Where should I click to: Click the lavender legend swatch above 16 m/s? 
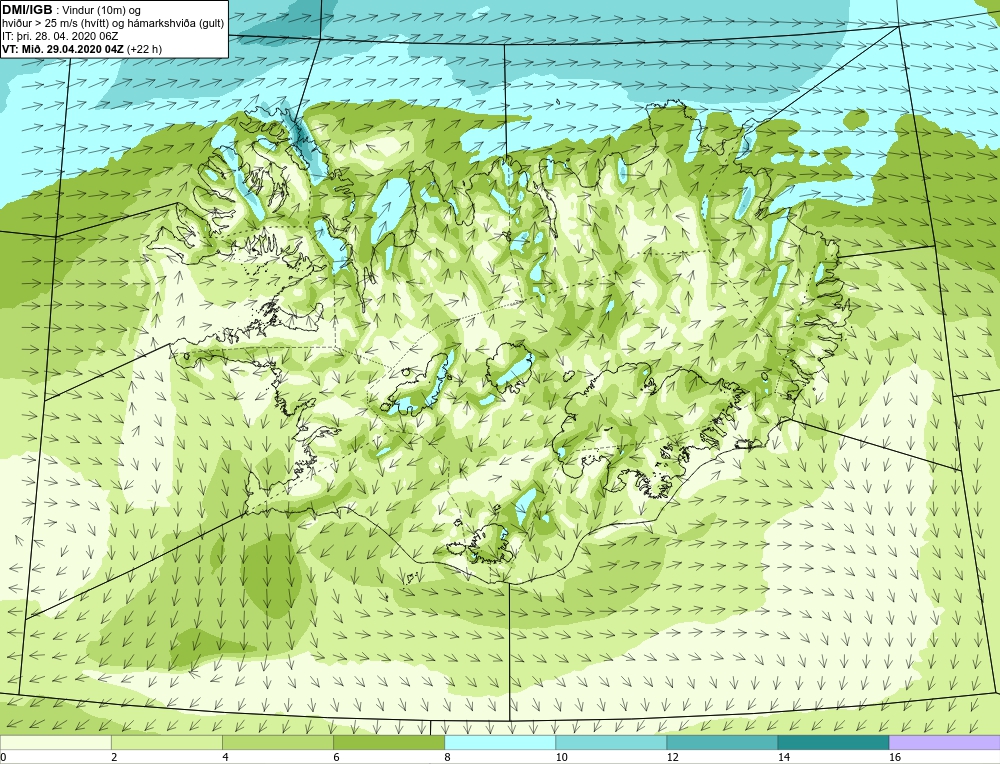coord(945,743)
